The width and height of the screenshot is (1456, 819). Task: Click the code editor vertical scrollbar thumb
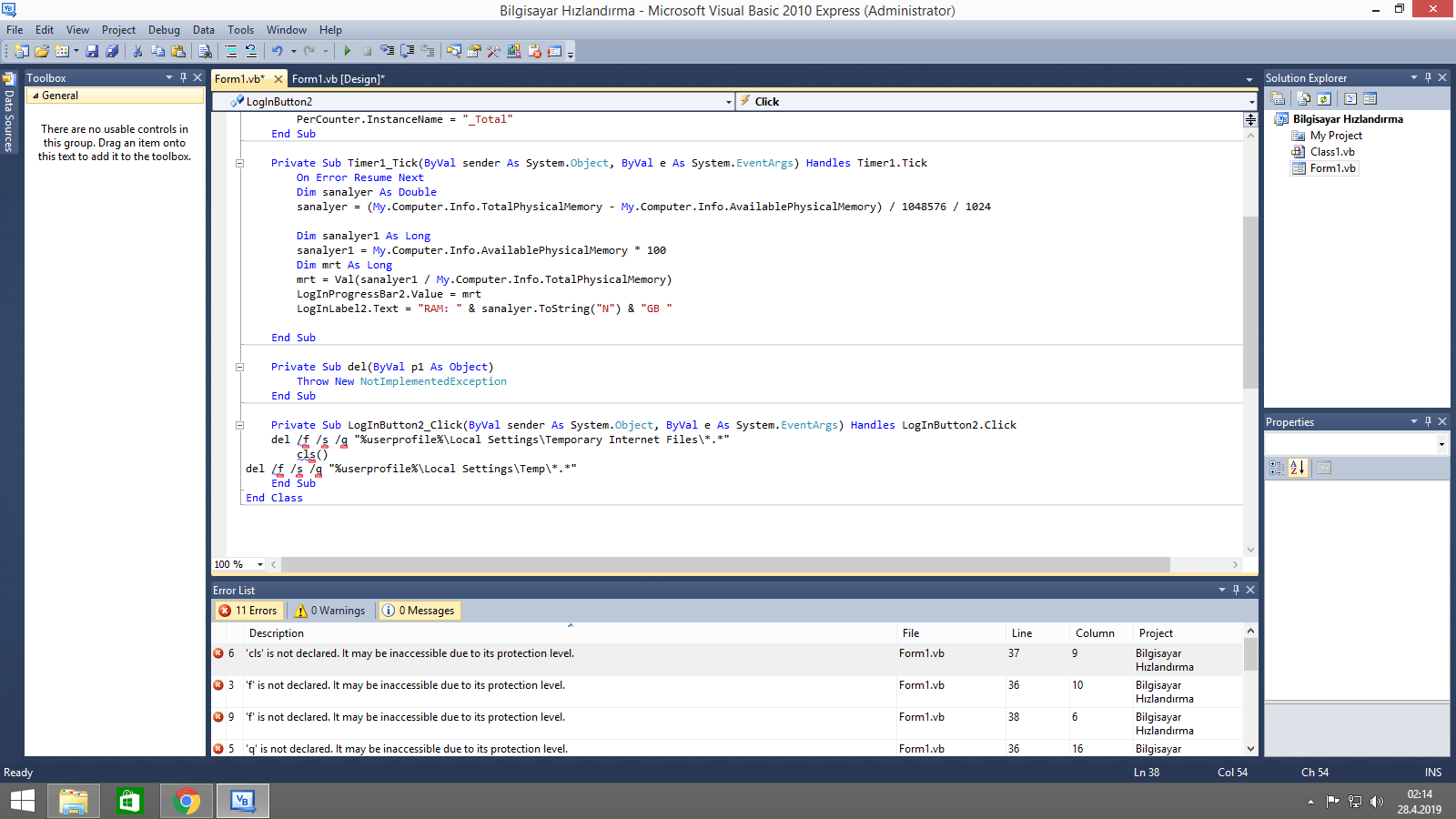(1250, 302)
